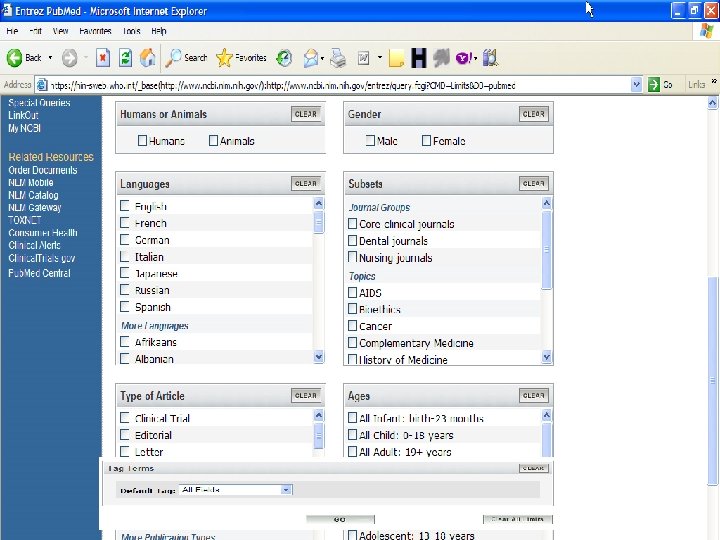Select the Spanish language checkbox

124,306
